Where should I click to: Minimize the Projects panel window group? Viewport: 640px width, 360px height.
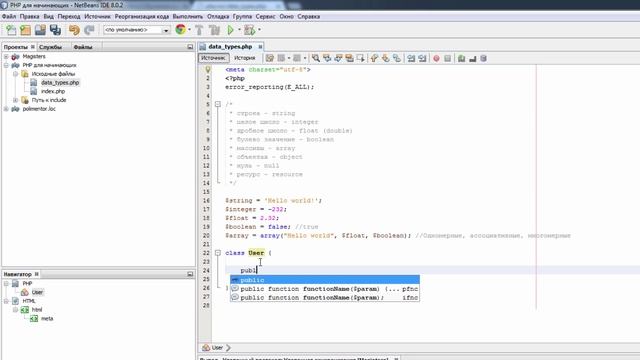(x=190, y=47)
